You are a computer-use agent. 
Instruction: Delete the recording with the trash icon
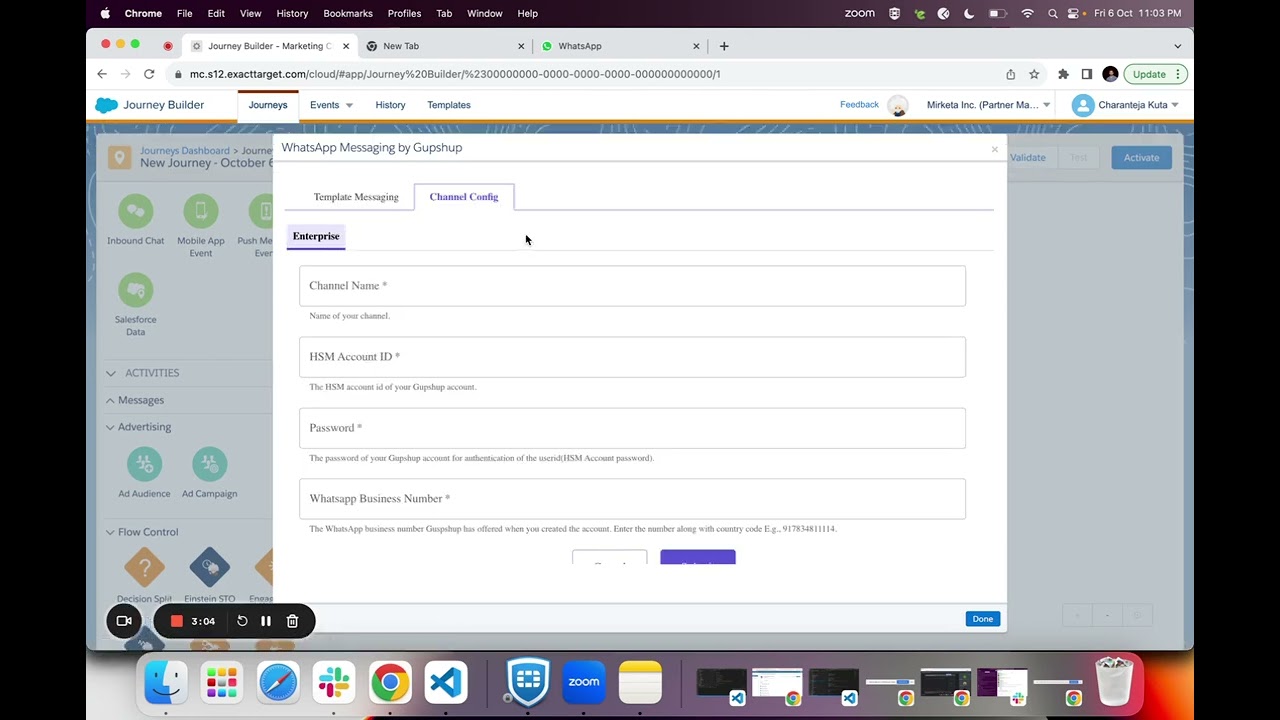pos(292,621)
